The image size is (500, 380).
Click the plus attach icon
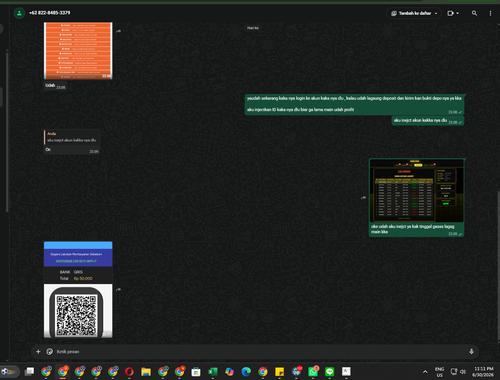(38, 351)
